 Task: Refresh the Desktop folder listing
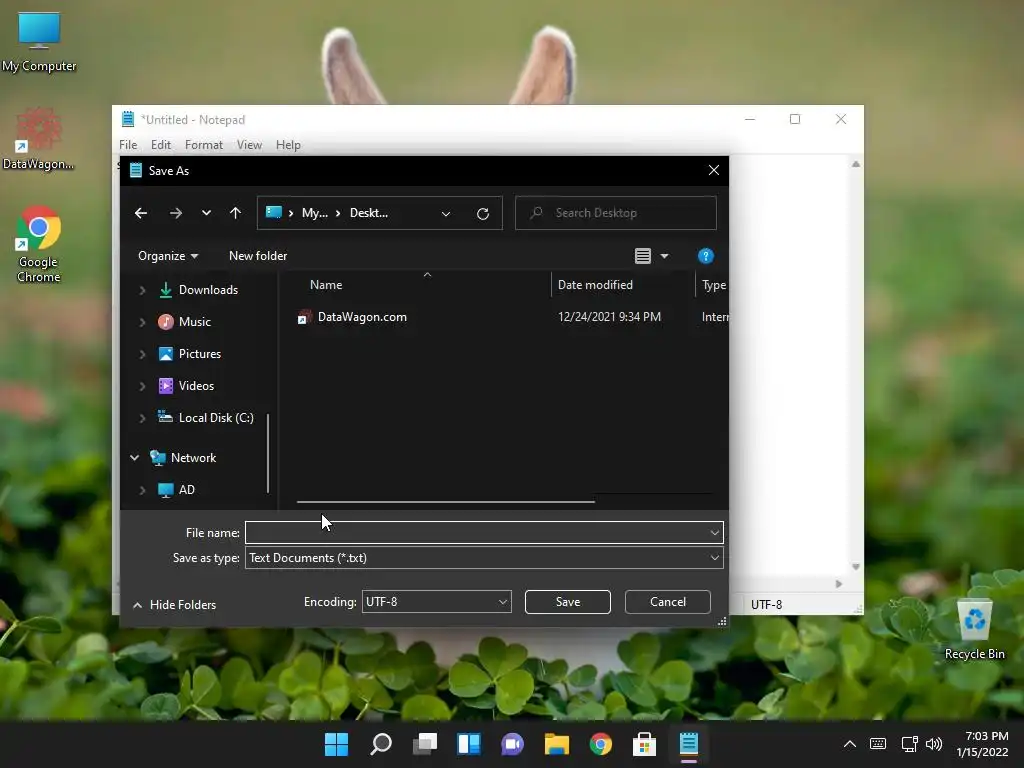pyautogui.click(x=483, y=214)
